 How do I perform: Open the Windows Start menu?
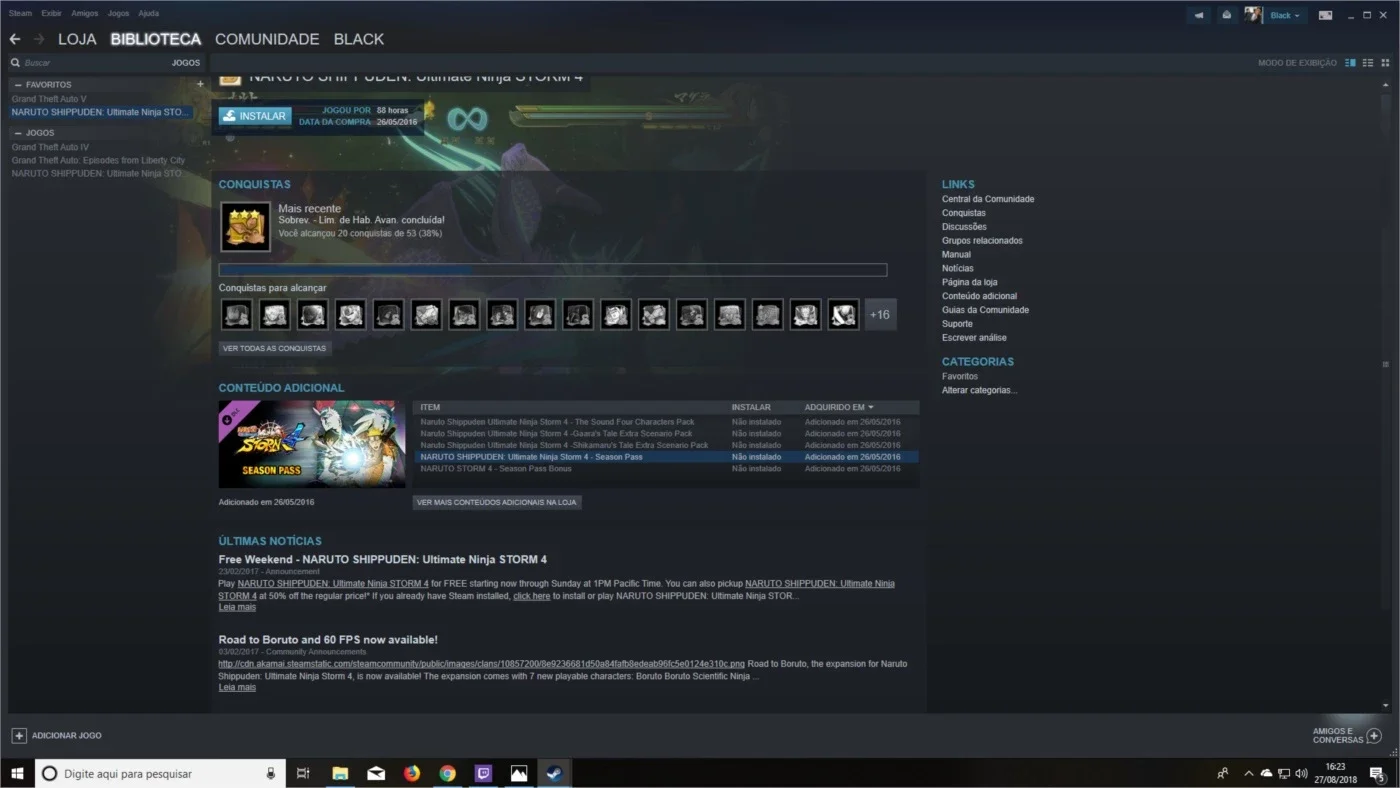coord(17,773)
